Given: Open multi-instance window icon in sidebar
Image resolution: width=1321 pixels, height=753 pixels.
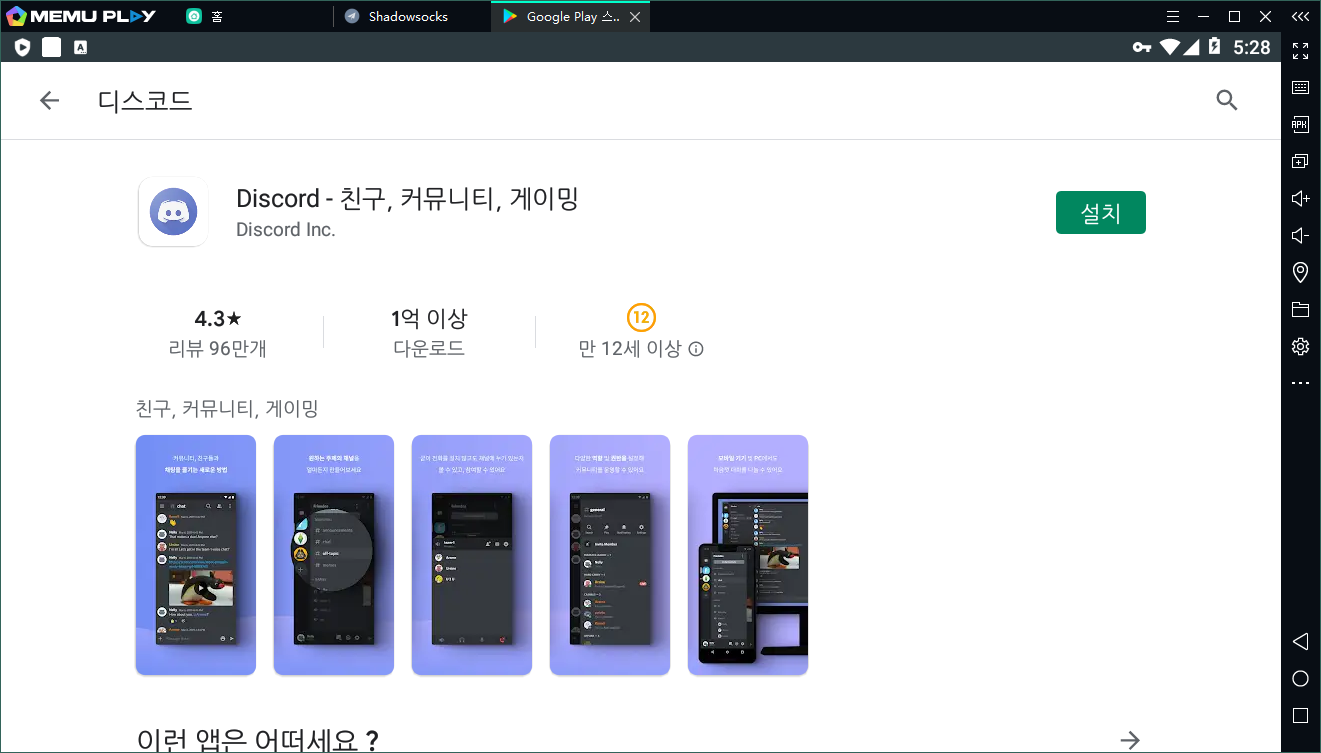Looking at the screenshot, I should [1300, 161].
